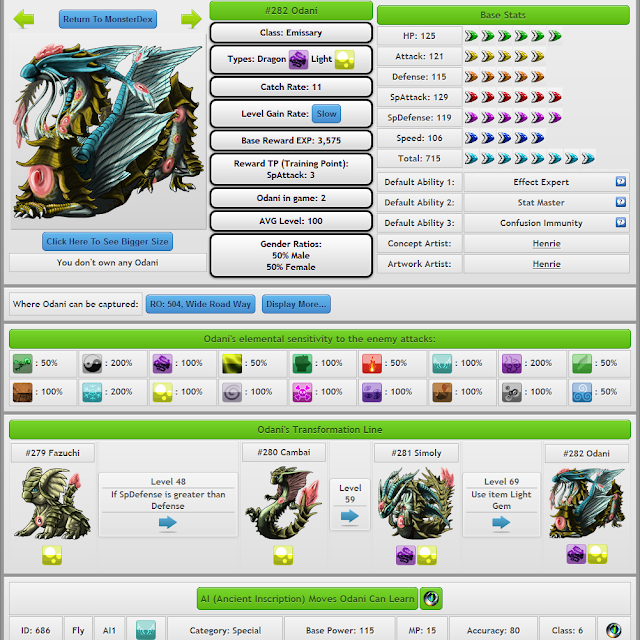Click the #281 Simoly name label
This screenshot has width=640, height=640.
pyautogui.click(x=416, y=453)
